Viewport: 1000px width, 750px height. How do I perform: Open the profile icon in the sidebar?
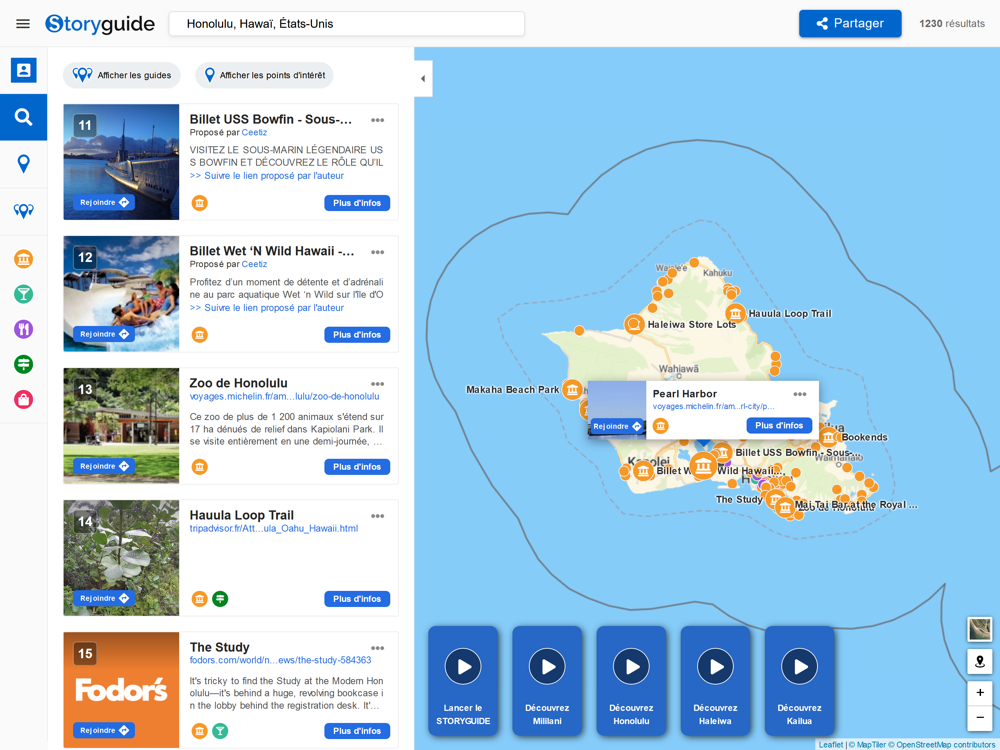24,70
